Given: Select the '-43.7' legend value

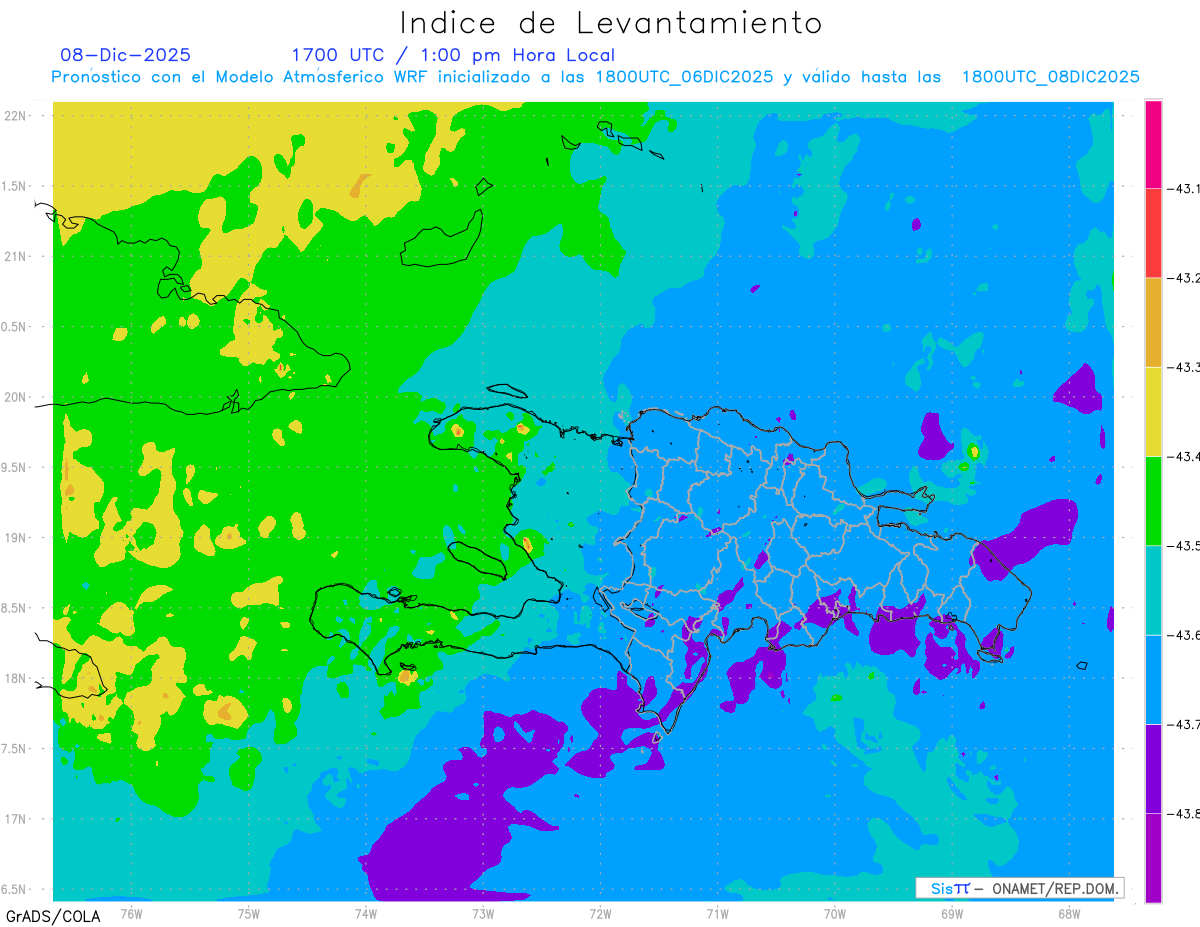Looking at the screenshot, I should point(1183,724).
